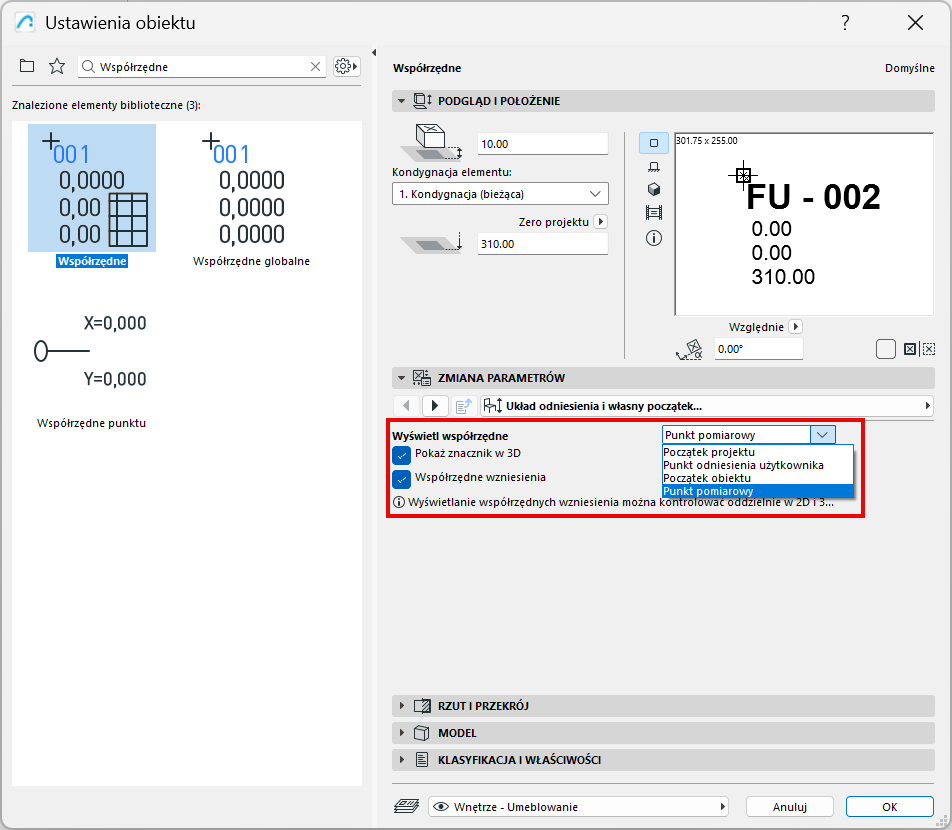The height and width of the screenshot is (830, 952).
Task: Choose Punkt odniesienia użytkownika option
Action: tap(758, 465)
